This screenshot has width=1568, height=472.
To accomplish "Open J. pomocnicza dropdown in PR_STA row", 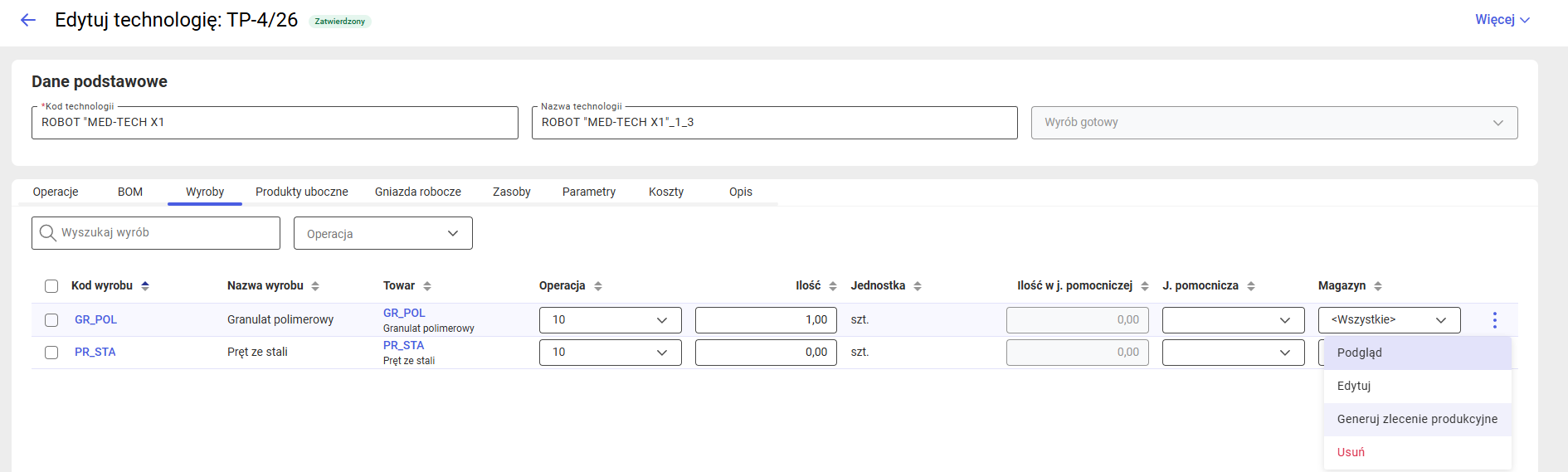I will tap(1234, 353).
